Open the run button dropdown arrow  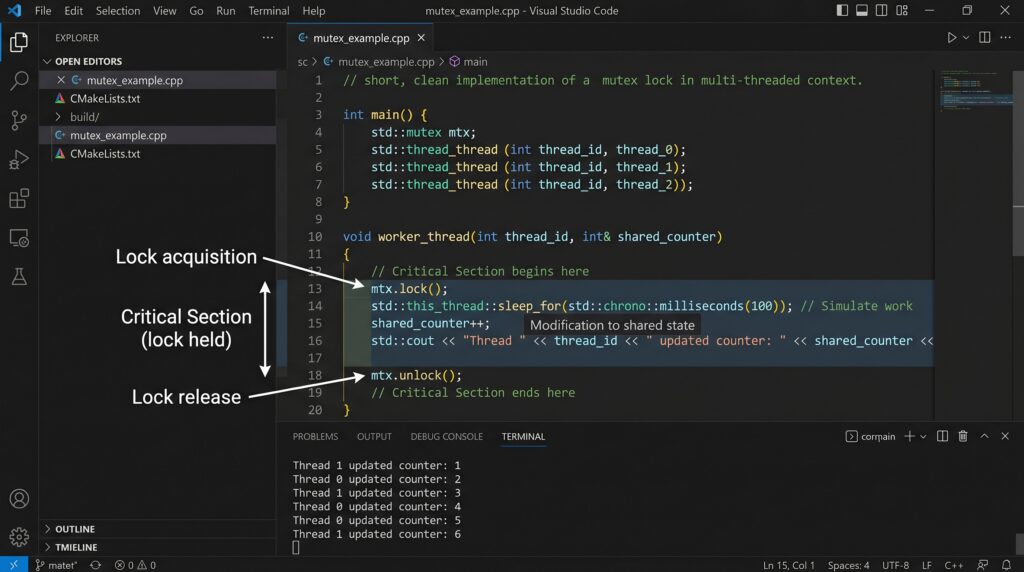tap(966, 38)
